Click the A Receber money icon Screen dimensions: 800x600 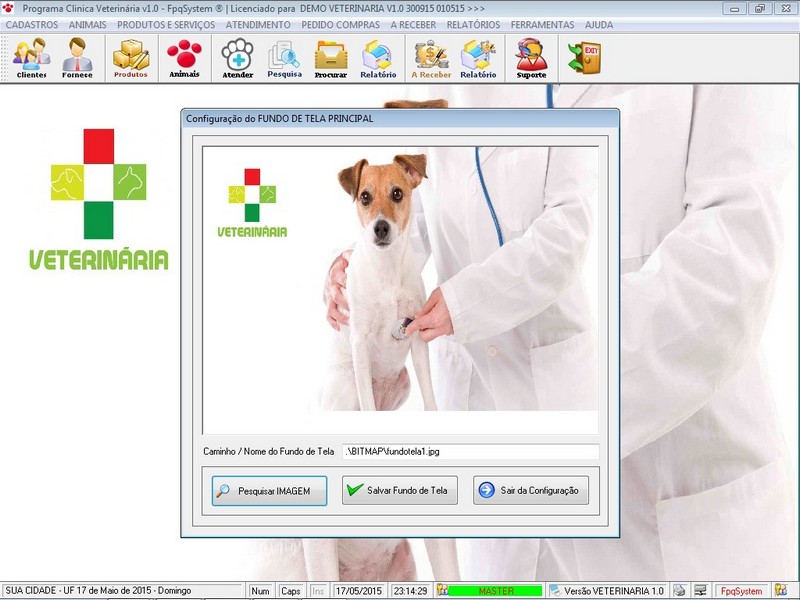coord(431,58)
